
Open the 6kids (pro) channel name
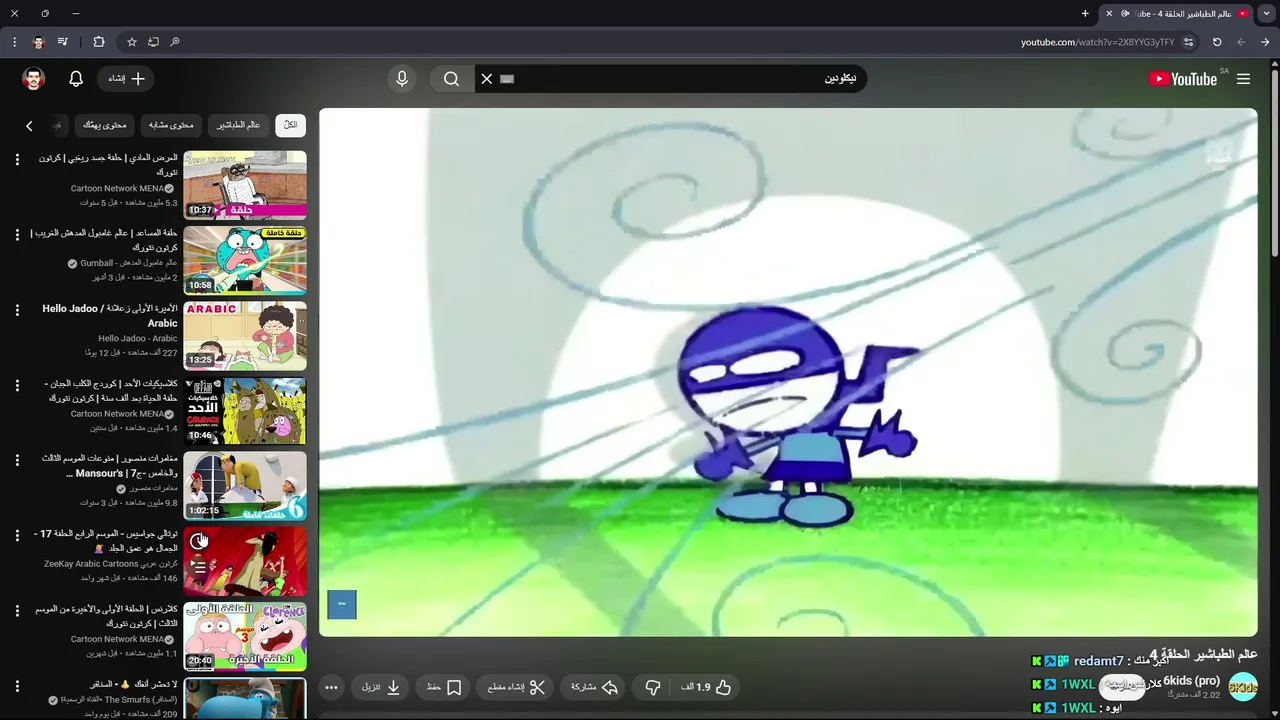coord(1191,681)
